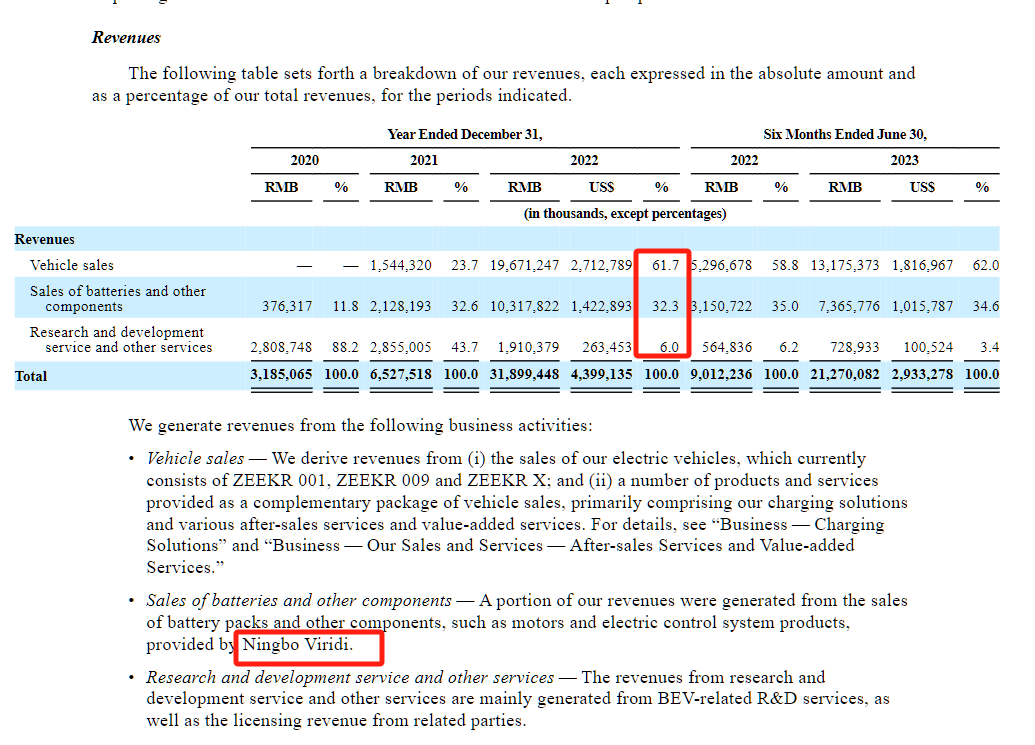
Task: Click the value '19,671,247'
Action: (x=524, y=265)
